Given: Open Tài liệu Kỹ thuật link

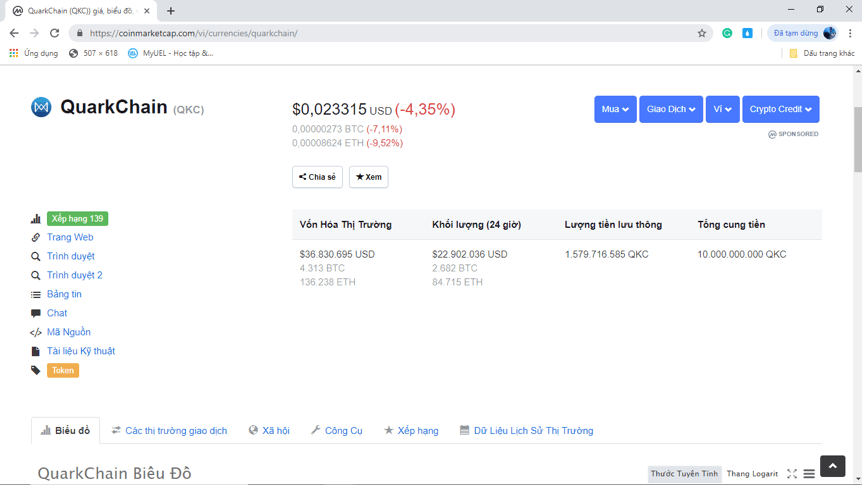Looking at the screenshot, I should (x=81, y=351).
